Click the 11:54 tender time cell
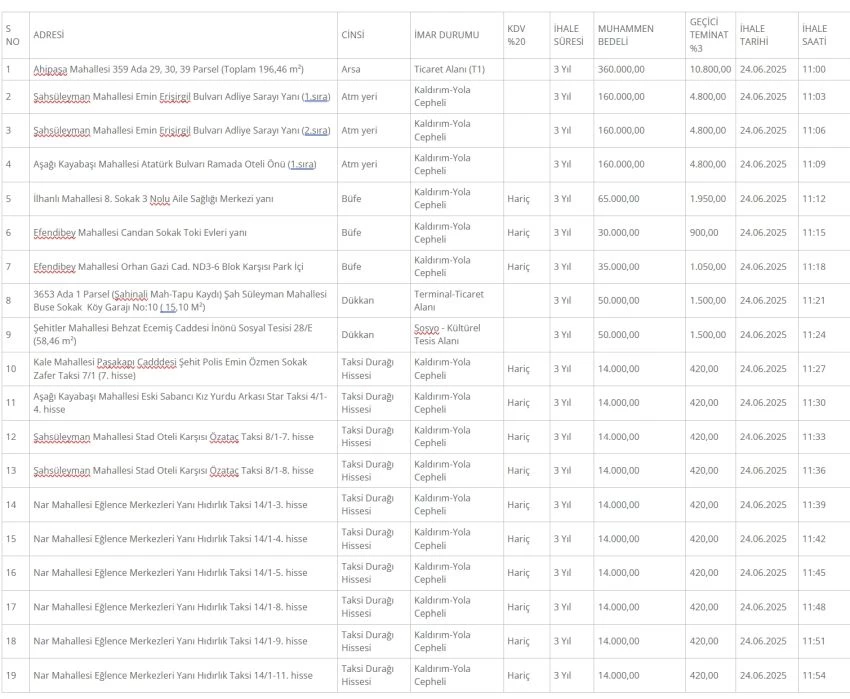Viewport: 850px width, 699px height. [813, 675]
